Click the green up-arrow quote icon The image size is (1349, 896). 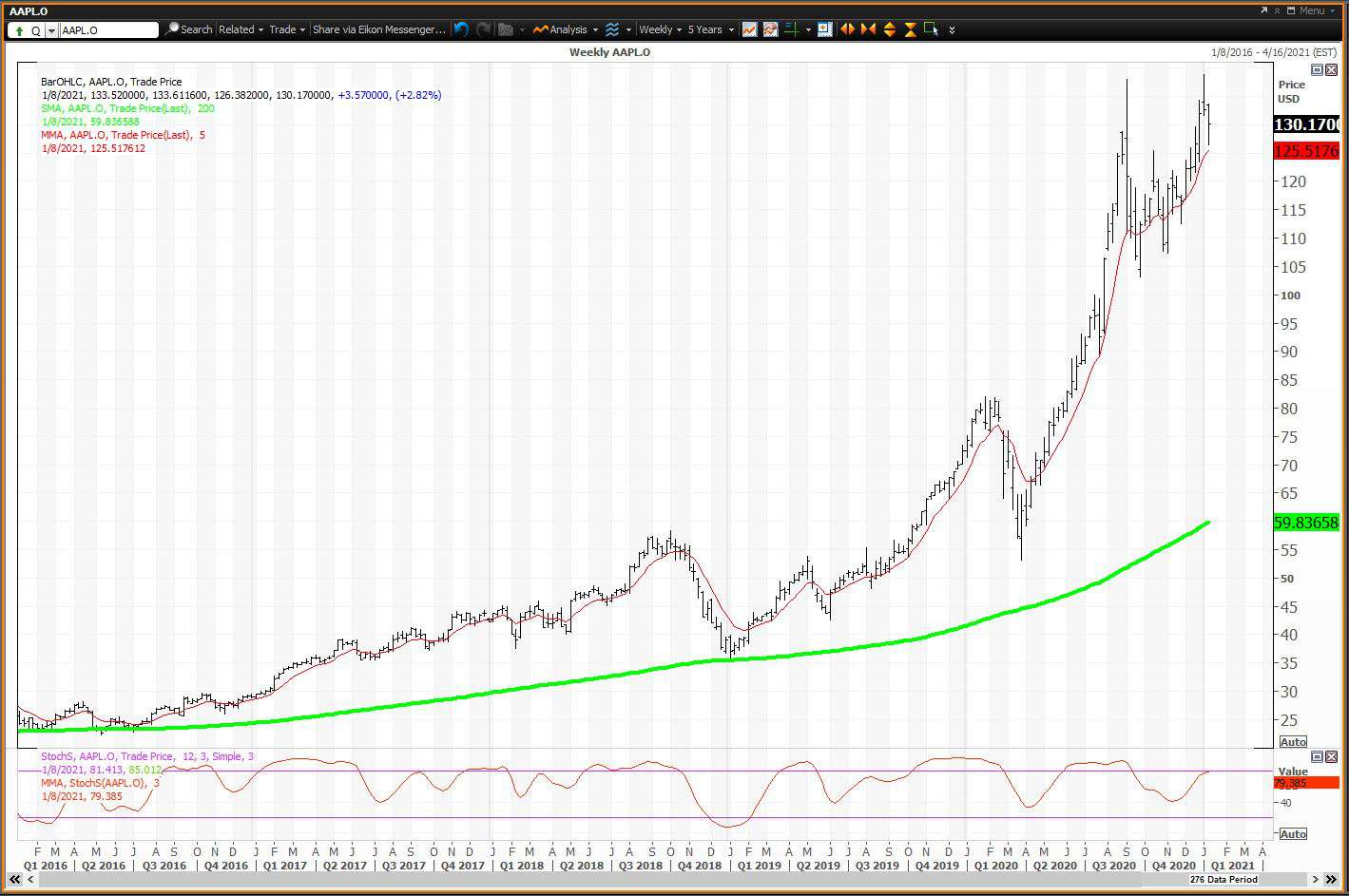coord(19,30)
